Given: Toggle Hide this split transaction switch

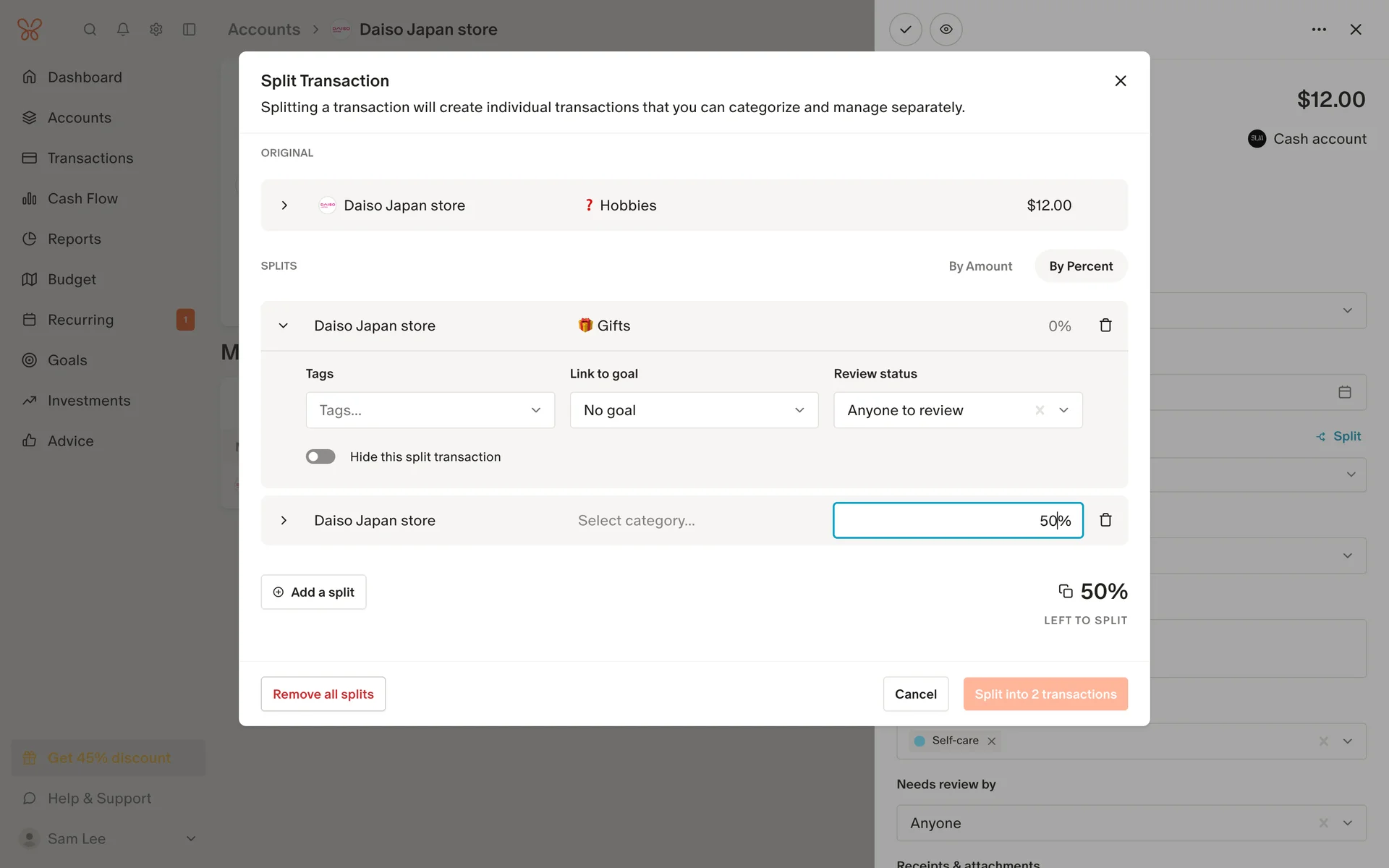Looking at the screenshot, I should 320,456.
